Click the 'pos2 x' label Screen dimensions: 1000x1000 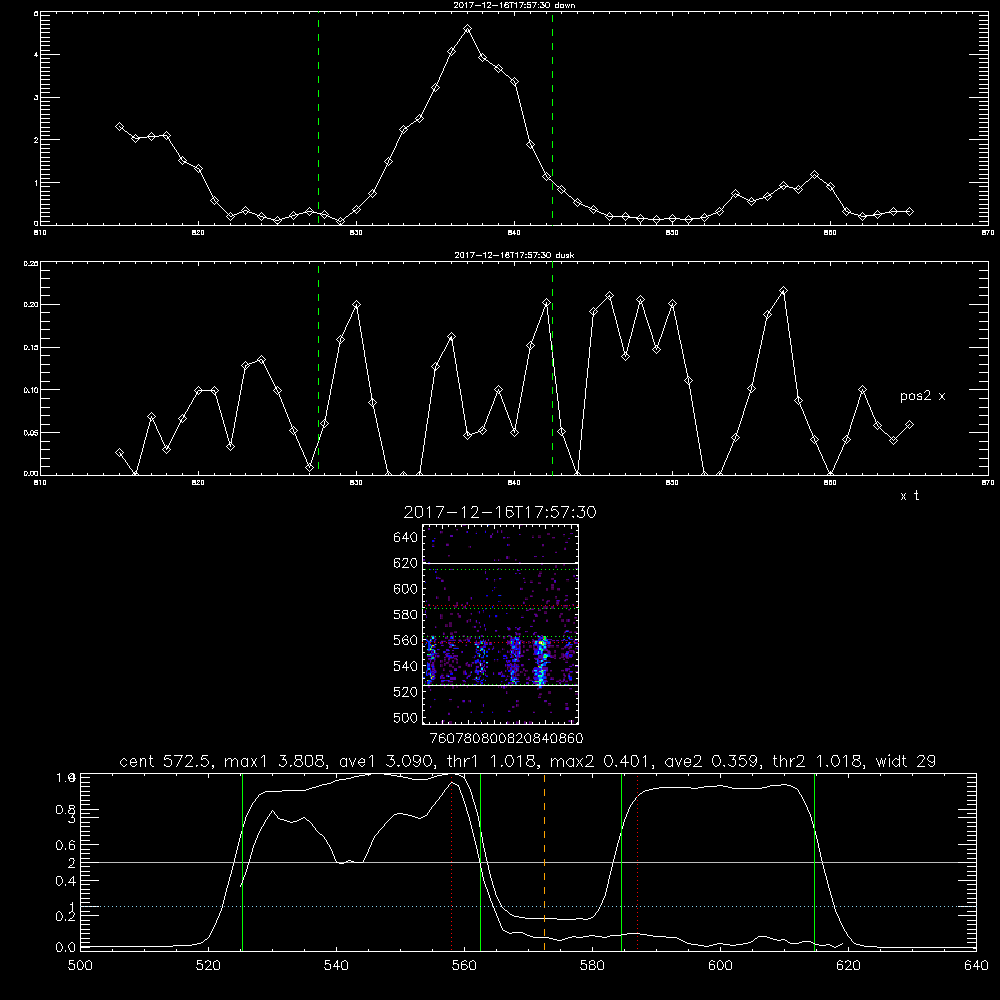[x=922, y=396]
